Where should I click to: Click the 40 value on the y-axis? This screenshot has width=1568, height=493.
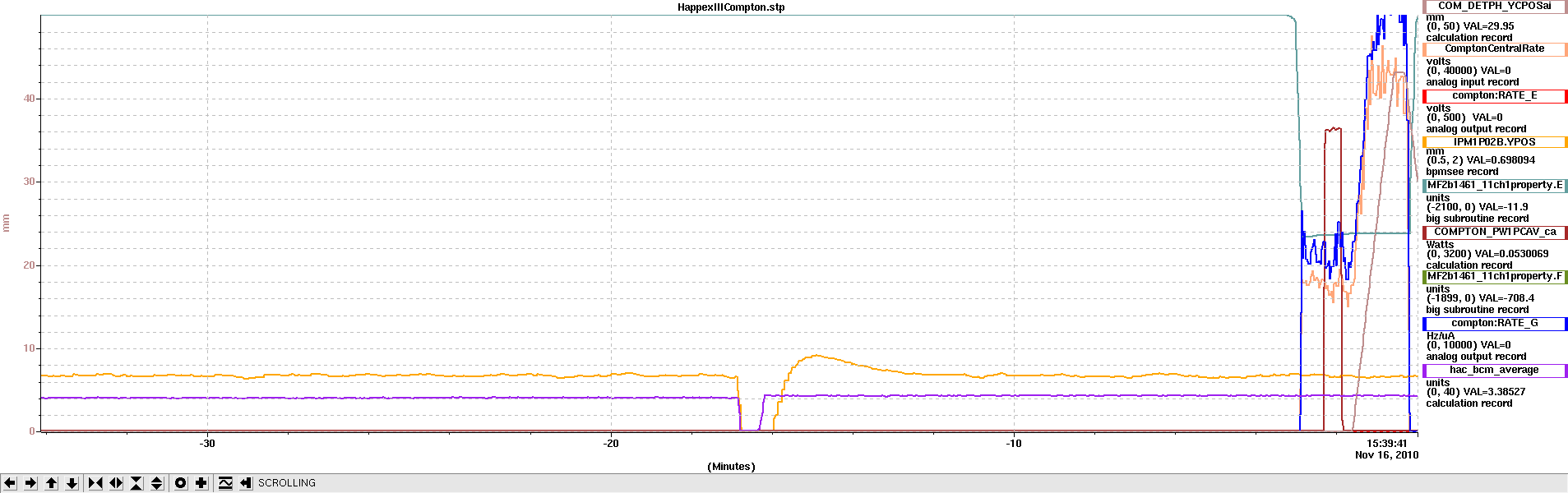pos(30,99)
